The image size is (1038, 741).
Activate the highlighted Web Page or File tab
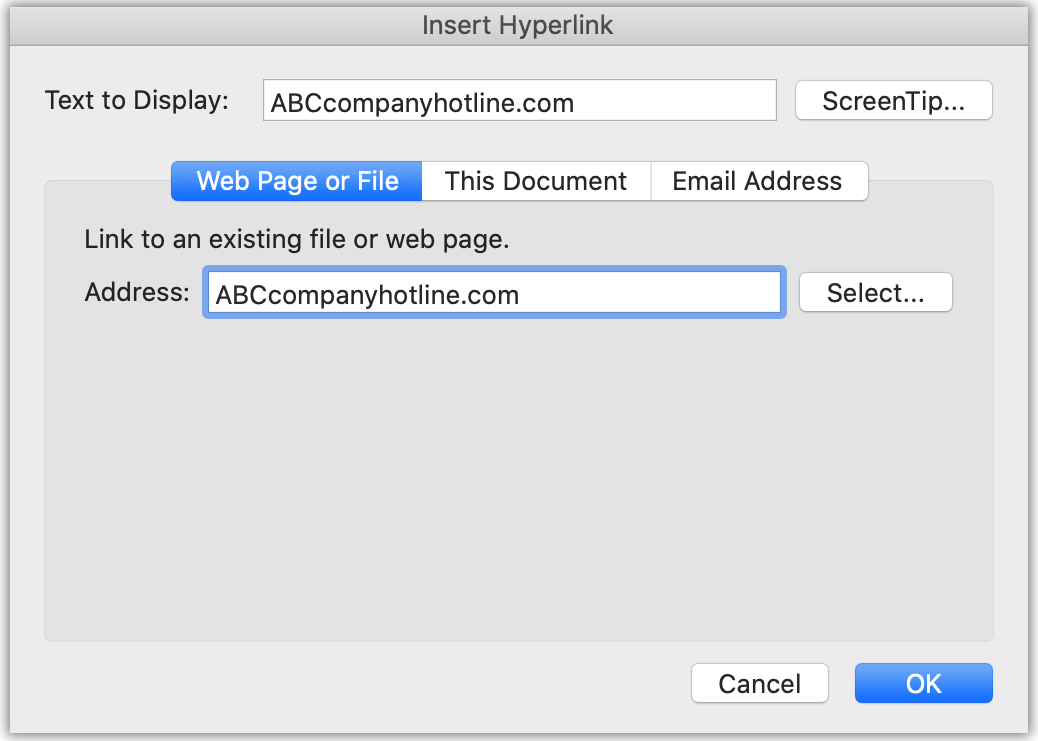(x=296, y=181)
